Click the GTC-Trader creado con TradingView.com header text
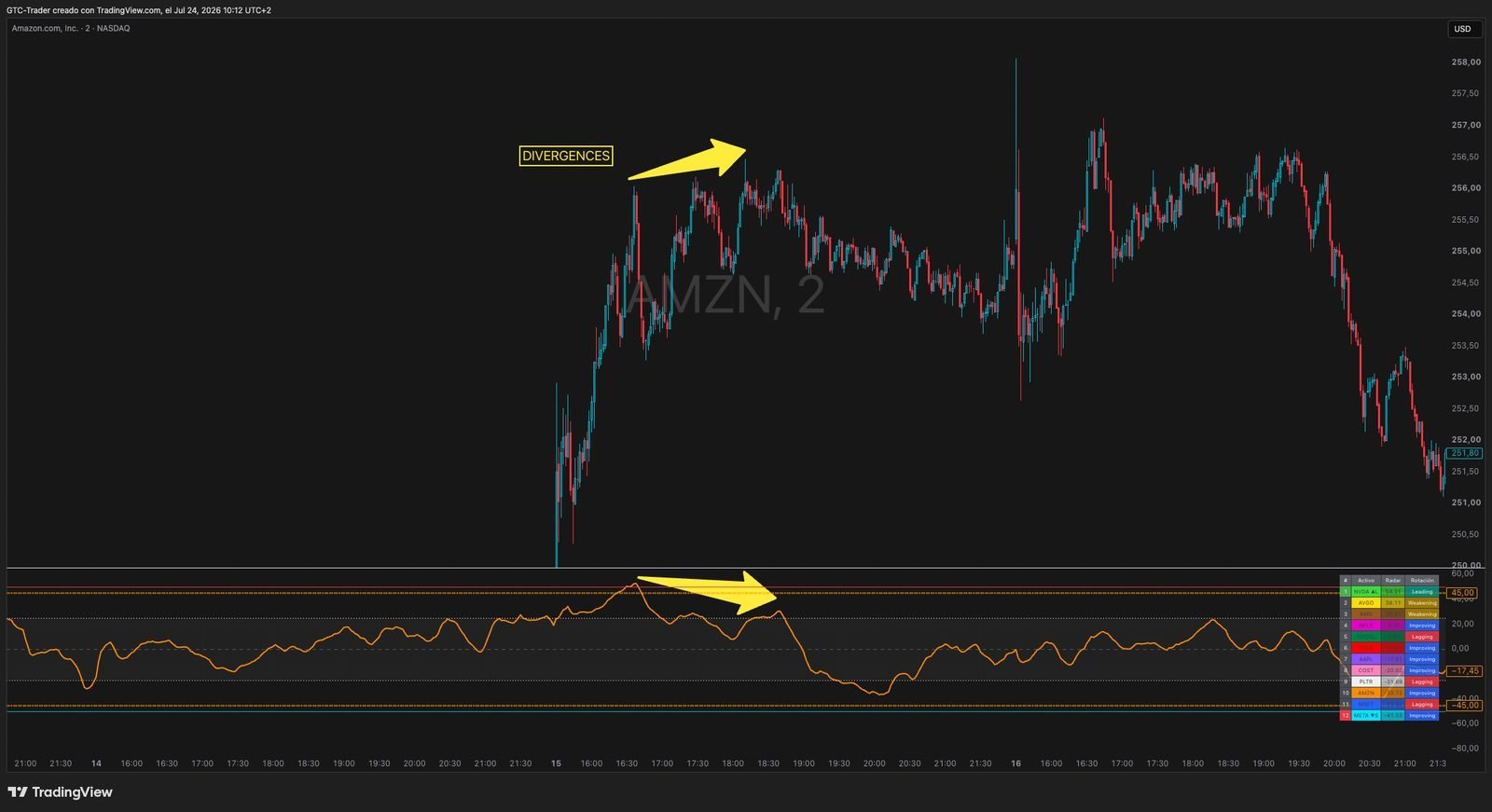Screen dimensions: 1492x812 tap(139, 10)
